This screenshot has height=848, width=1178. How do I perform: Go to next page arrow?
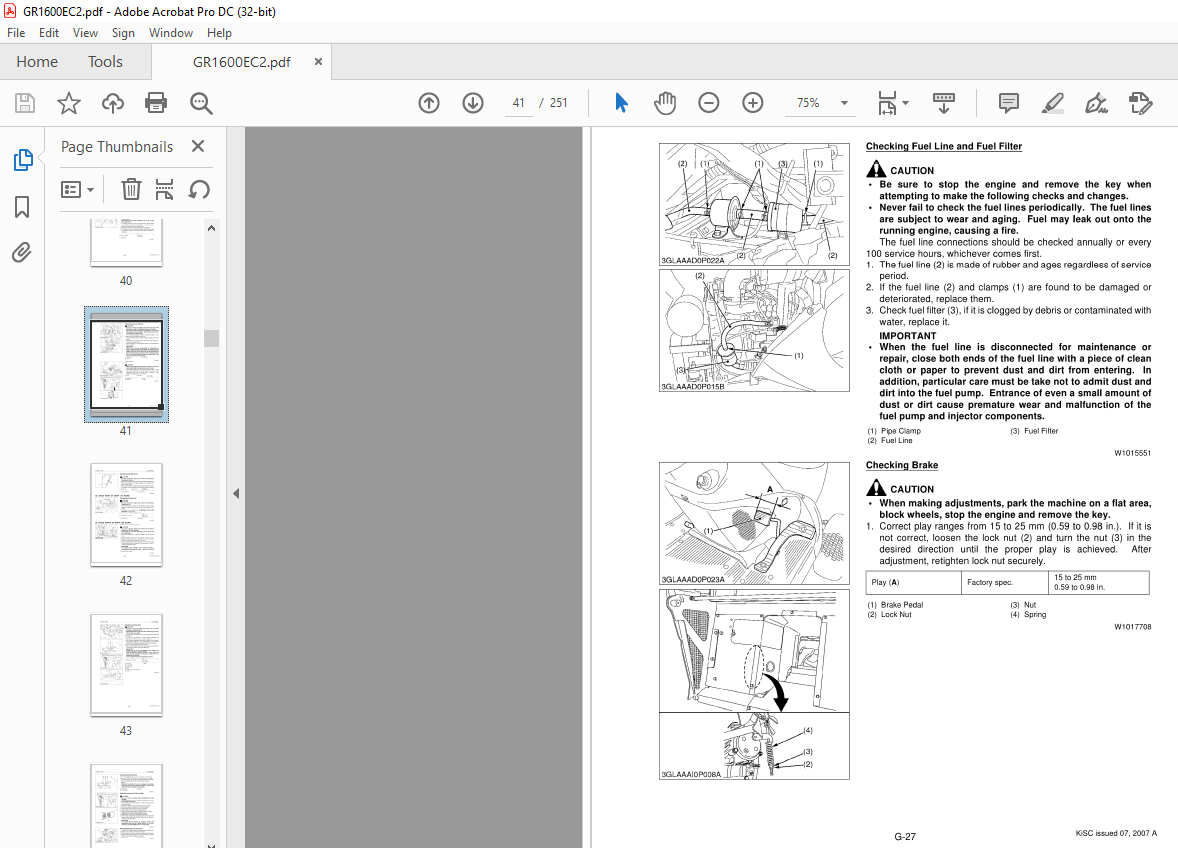473,103
